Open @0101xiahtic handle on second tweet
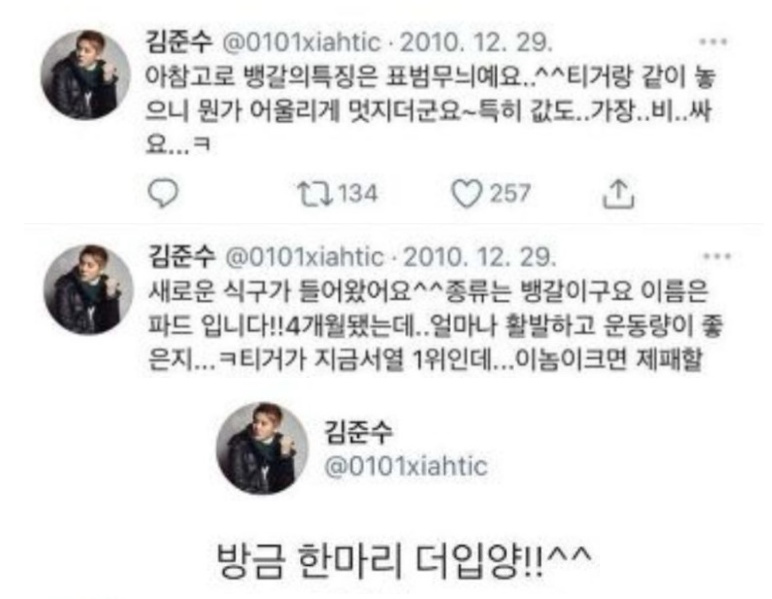 [305, 257]
